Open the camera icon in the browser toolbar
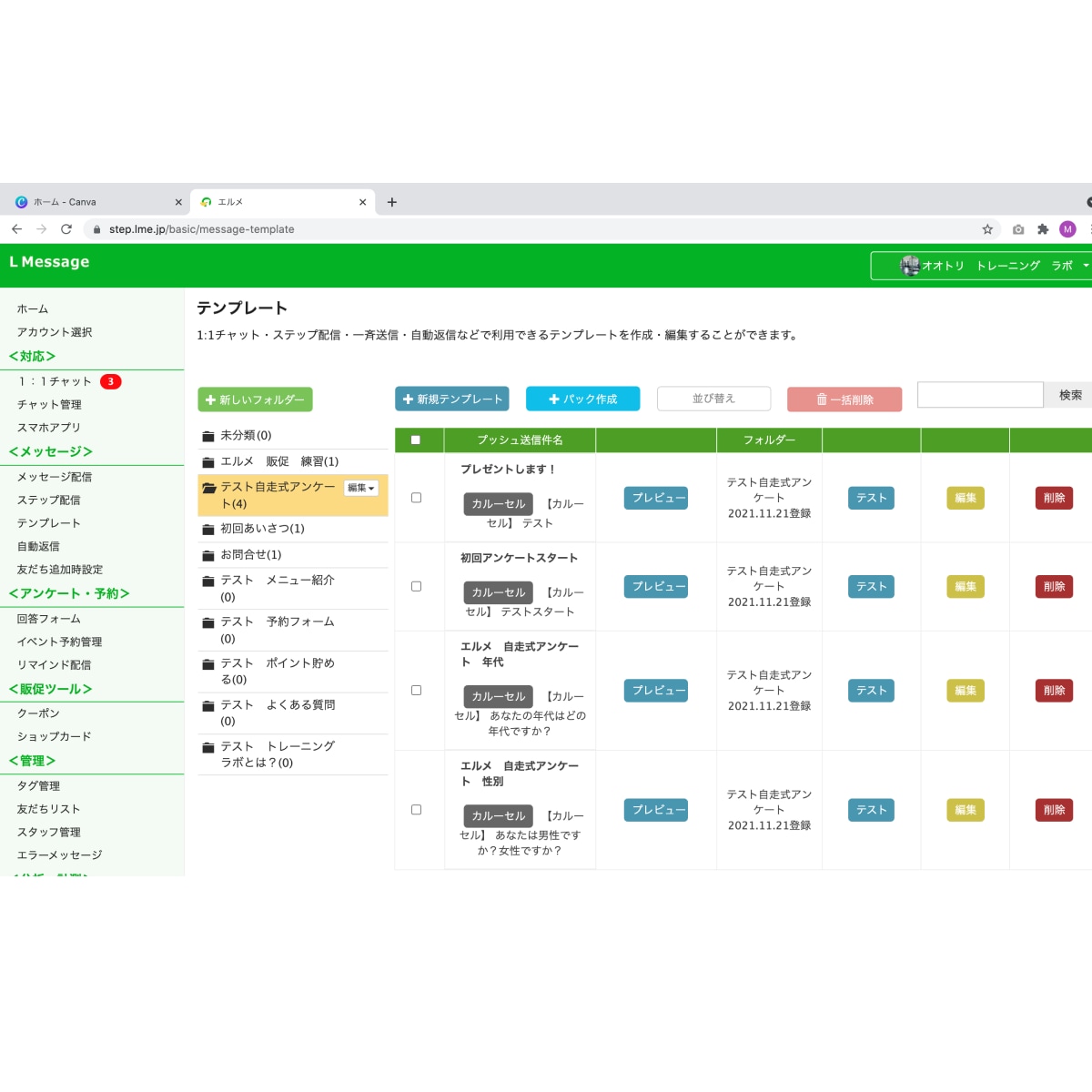The image size is (1092, 1092). [1018, 229]
